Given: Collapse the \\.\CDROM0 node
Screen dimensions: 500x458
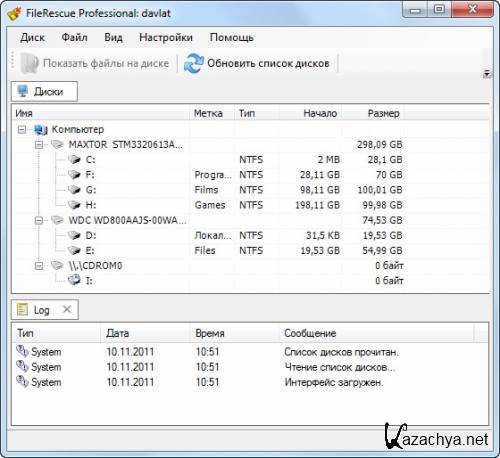Looking at the screenshot, I should point(39,266).
